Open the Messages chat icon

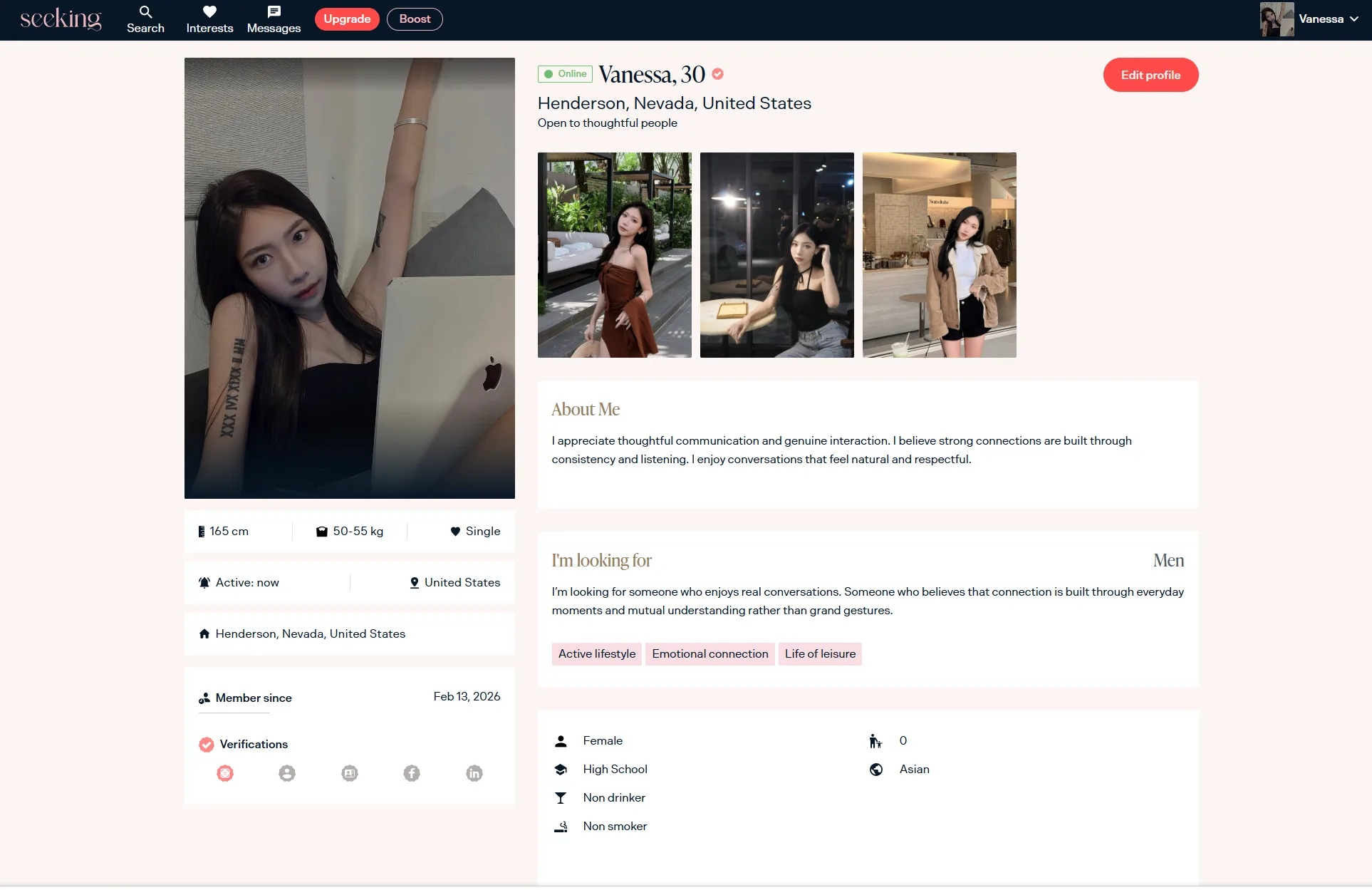274,12
